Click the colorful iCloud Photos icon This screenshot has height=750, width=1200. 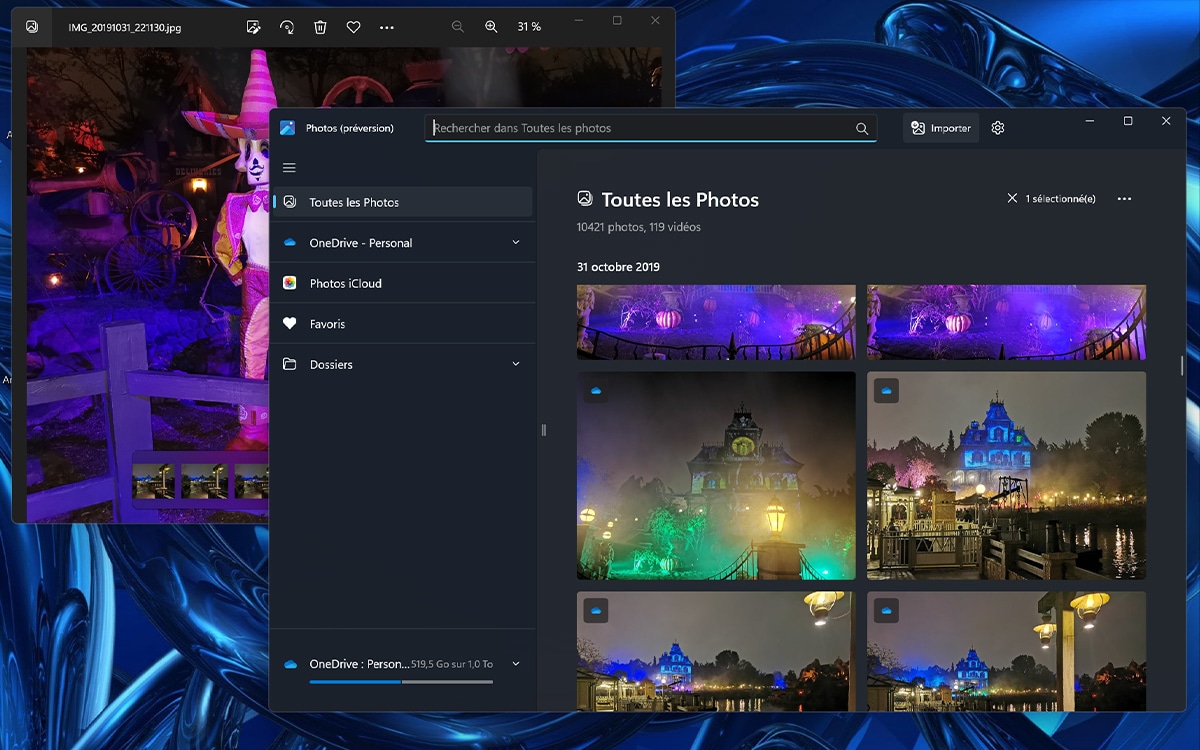(289, 284)
